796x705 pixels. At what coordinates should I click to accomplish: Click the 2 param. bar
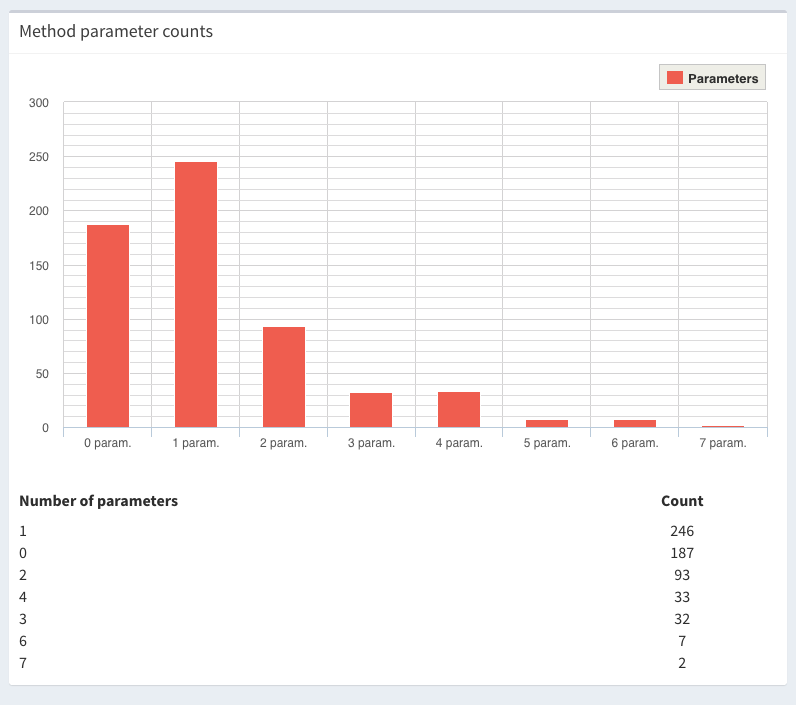[x=284, y=377]
